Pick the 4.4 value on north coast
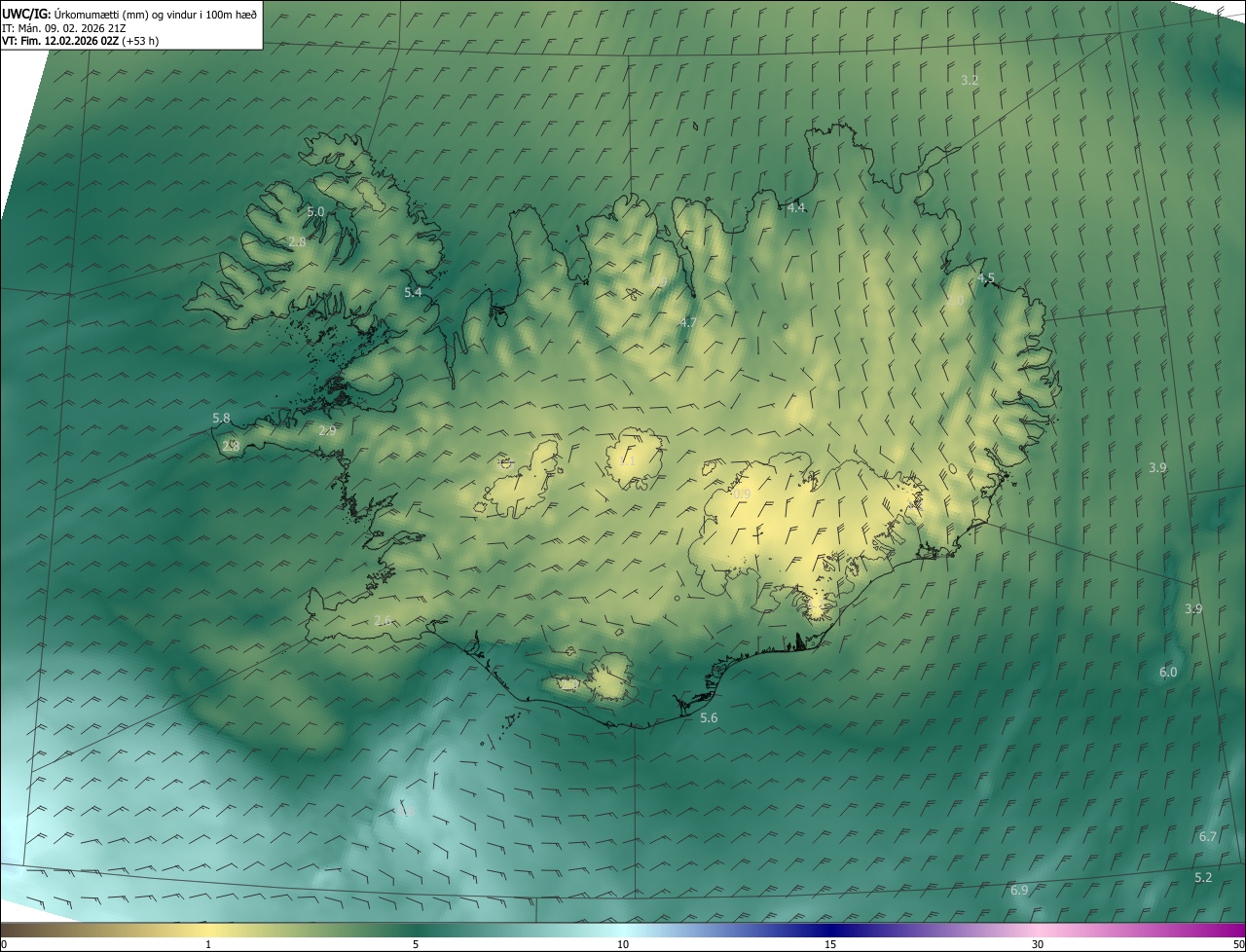Image resolution: width=1246 pixels, height=952 pixels. click(796, 207)
